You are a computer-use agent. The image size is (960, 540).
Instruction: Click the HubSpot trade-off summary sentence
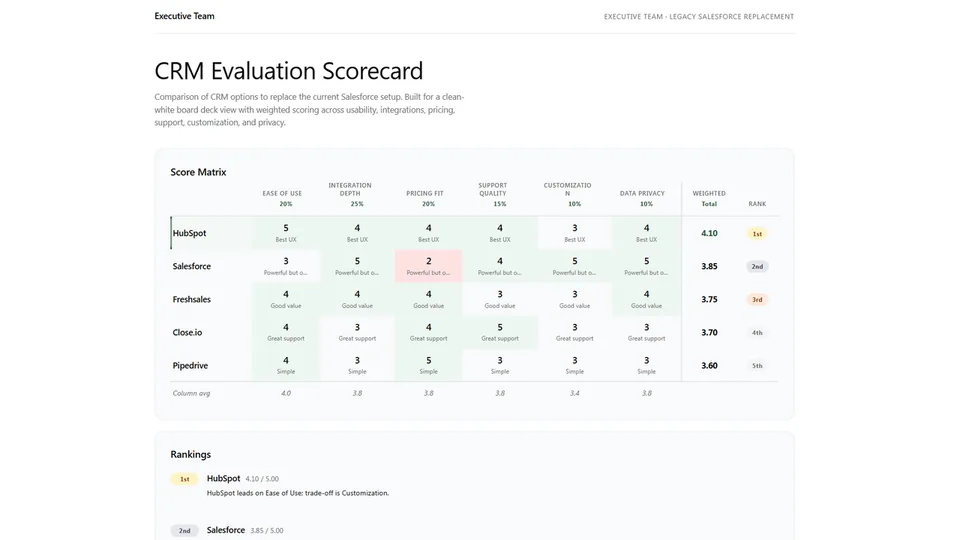click(298, 493)
